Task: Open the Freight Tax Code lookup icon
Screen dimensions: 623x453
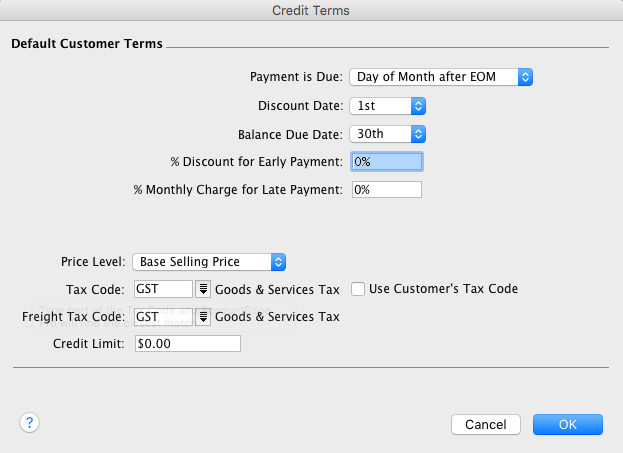Action: click(202, 317)
